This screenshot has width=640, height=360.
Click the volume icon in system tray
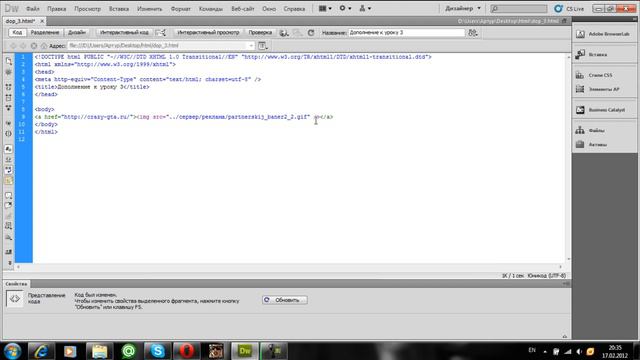tap(579, 351)
